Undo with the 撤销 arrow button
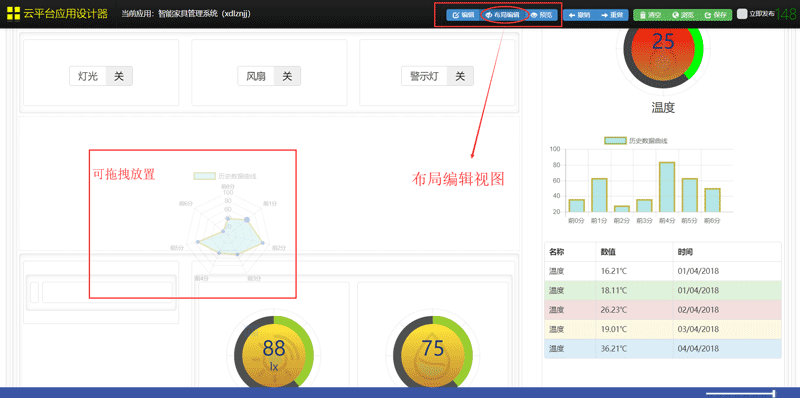This screenshot has height=398, width=800. click(x=579, y=15)
